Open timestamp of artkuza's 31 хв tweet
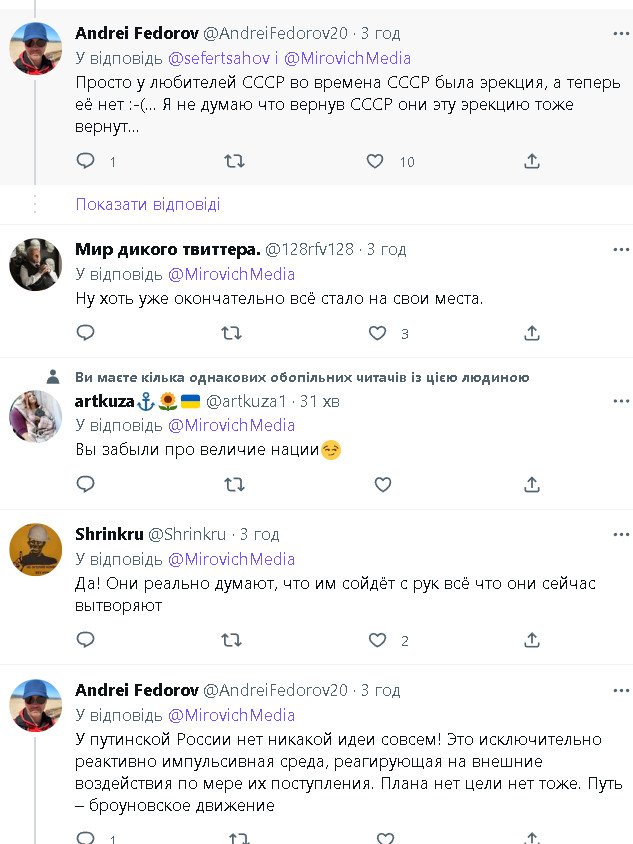 click(323, 401)
